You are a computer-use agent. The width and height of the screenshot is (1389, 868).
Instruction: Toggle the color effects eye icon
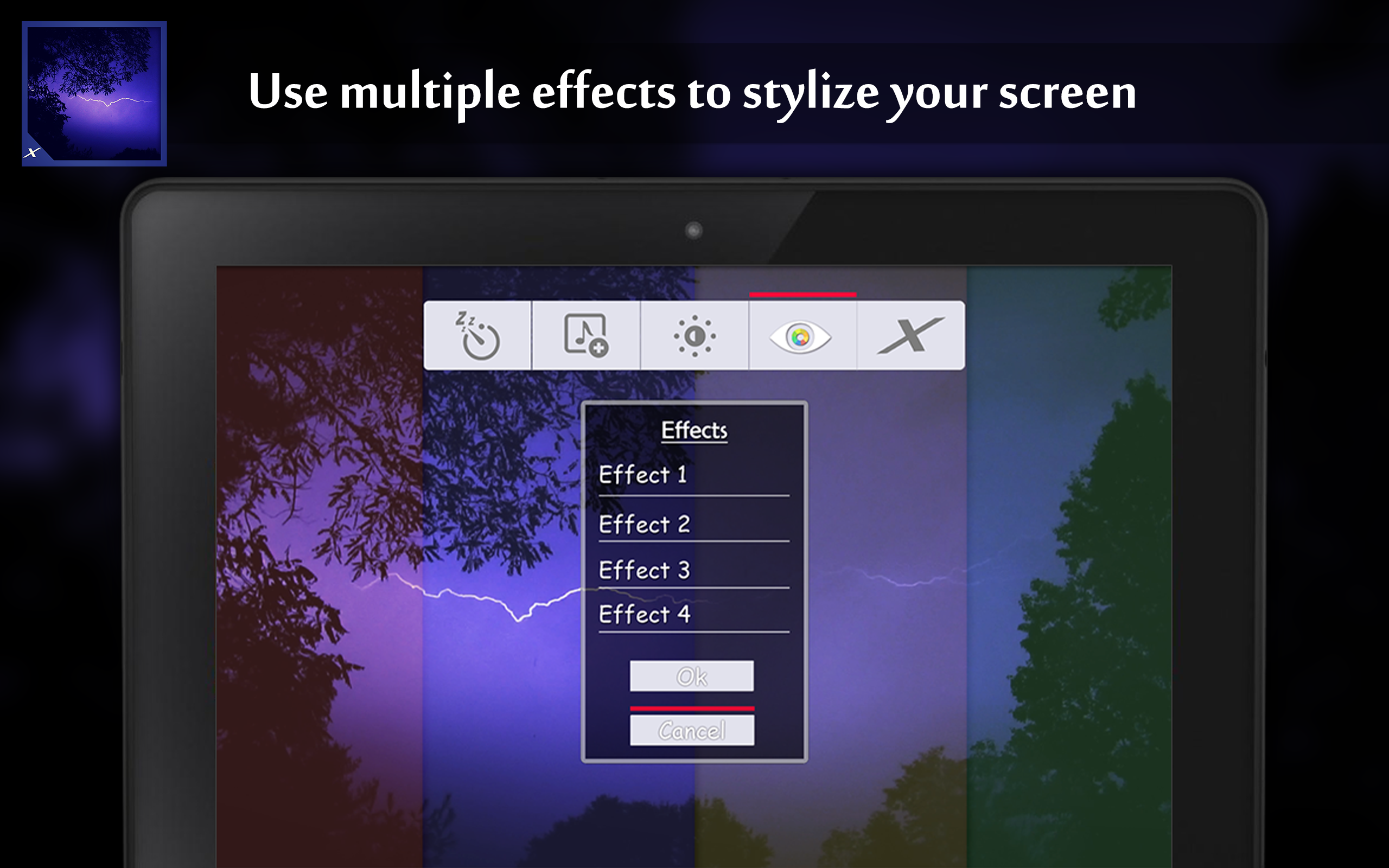[x=802, y=336]
